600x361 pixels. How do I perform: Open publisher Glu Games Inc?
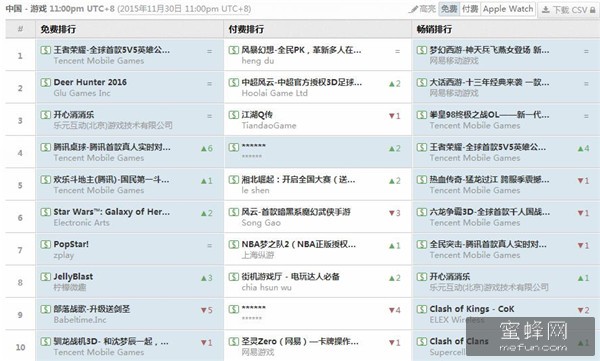click(x=82, y=93)
